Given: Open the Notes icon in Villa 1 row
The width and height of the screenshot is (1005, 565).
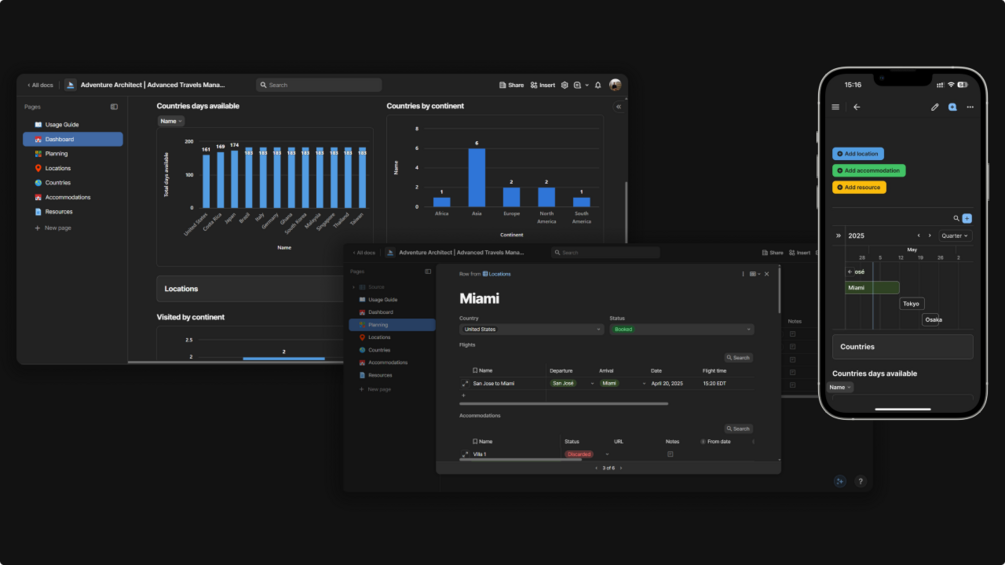Looking at the screenshot, I should pos(670,454).
